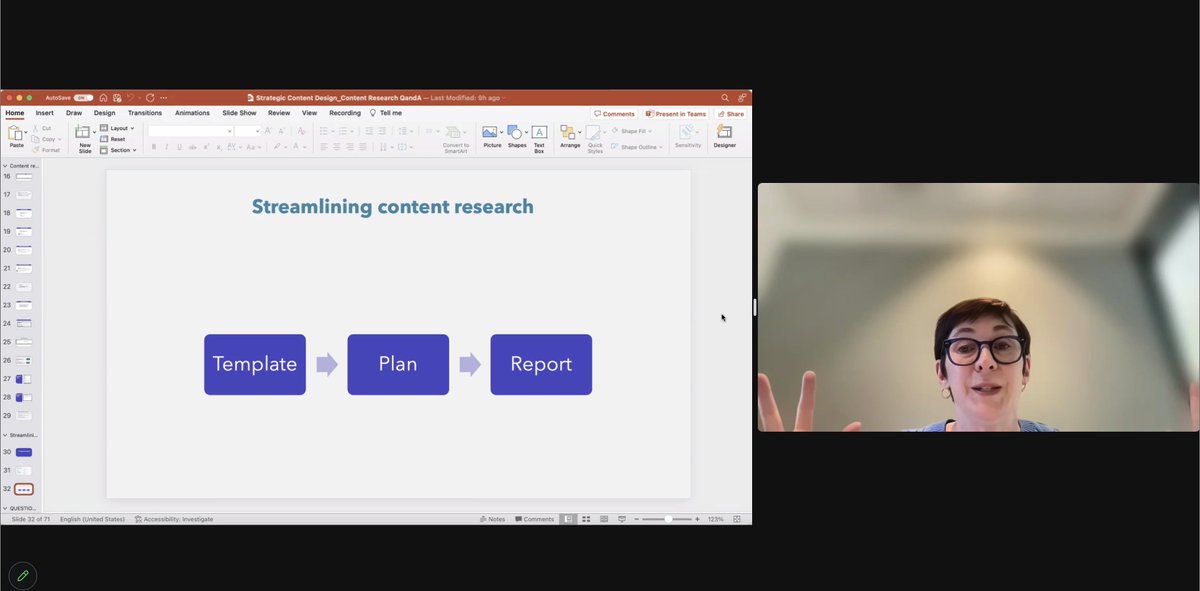
Task: Switch to the Transitions tab
Action: (145, 113)
